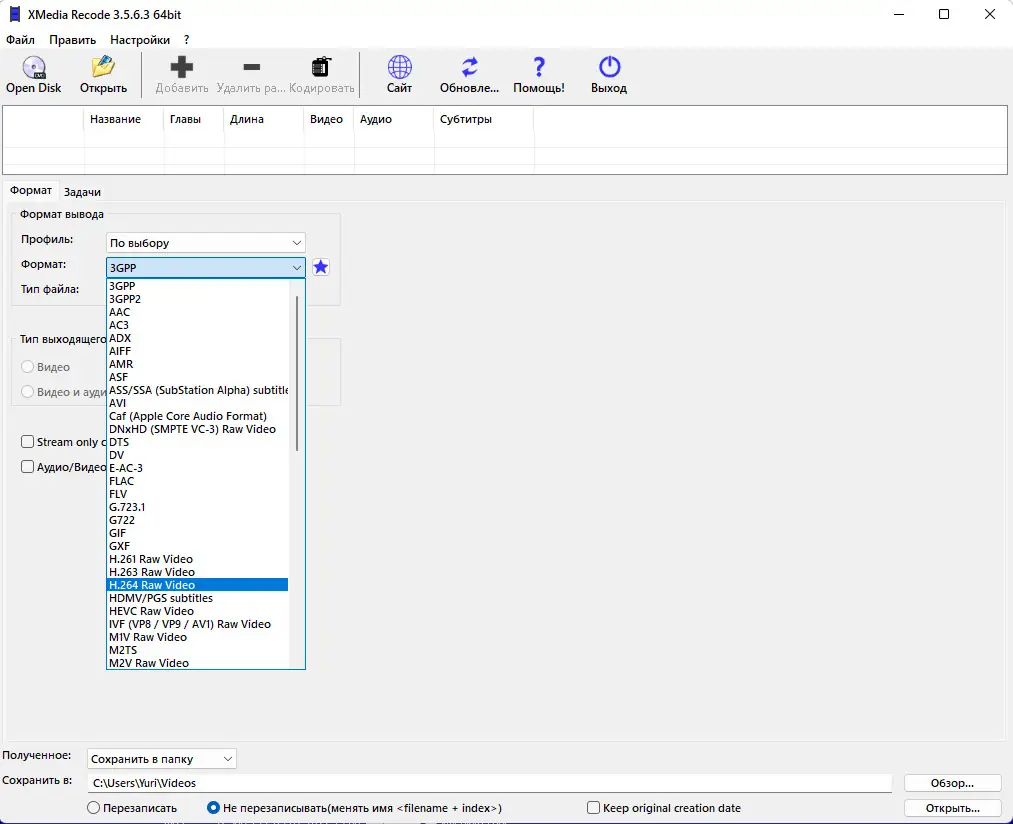The height and width of the screenshot is (824, 1013).
Task: Select AMR in format list
Action: tap(197, 364)
